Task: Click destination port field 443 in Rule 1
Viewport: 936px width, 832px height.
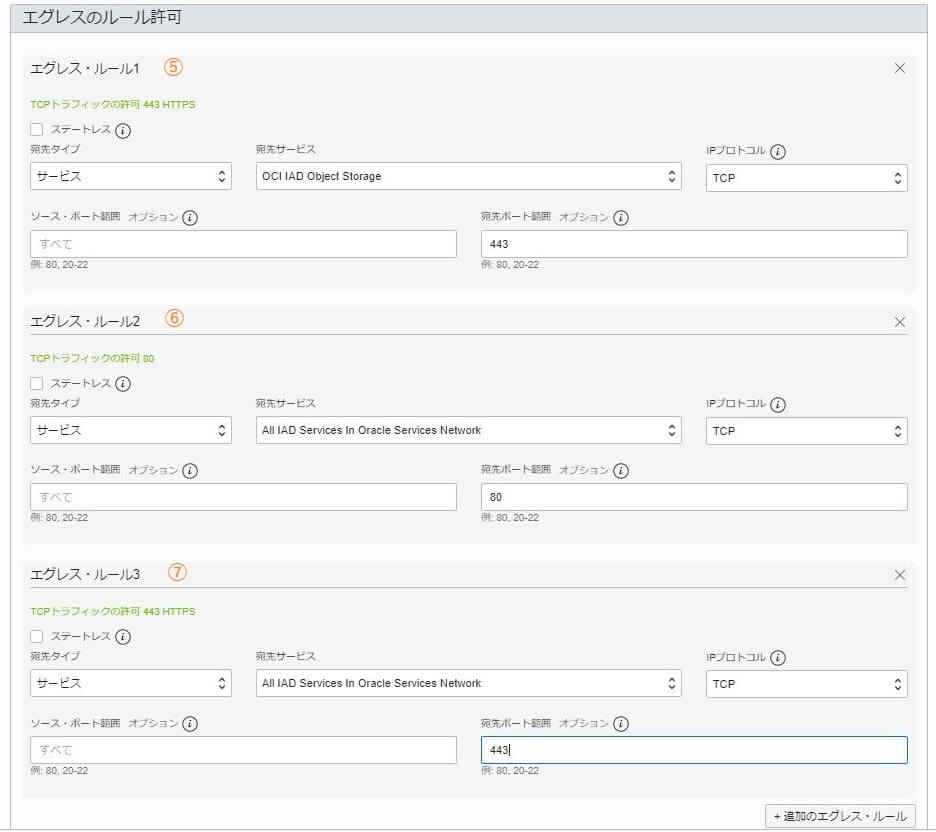Action: coord(694,244)
